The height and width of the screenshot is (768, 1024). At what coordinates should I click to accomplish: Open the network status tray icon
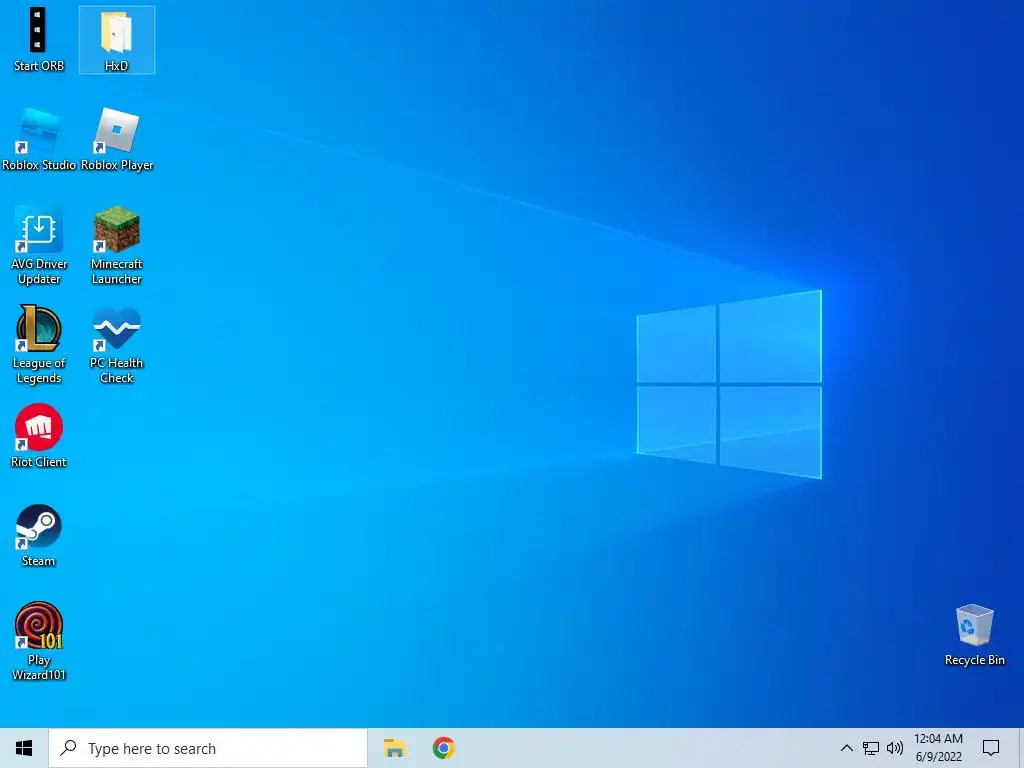pyautogui.click(x=871, y=748)
